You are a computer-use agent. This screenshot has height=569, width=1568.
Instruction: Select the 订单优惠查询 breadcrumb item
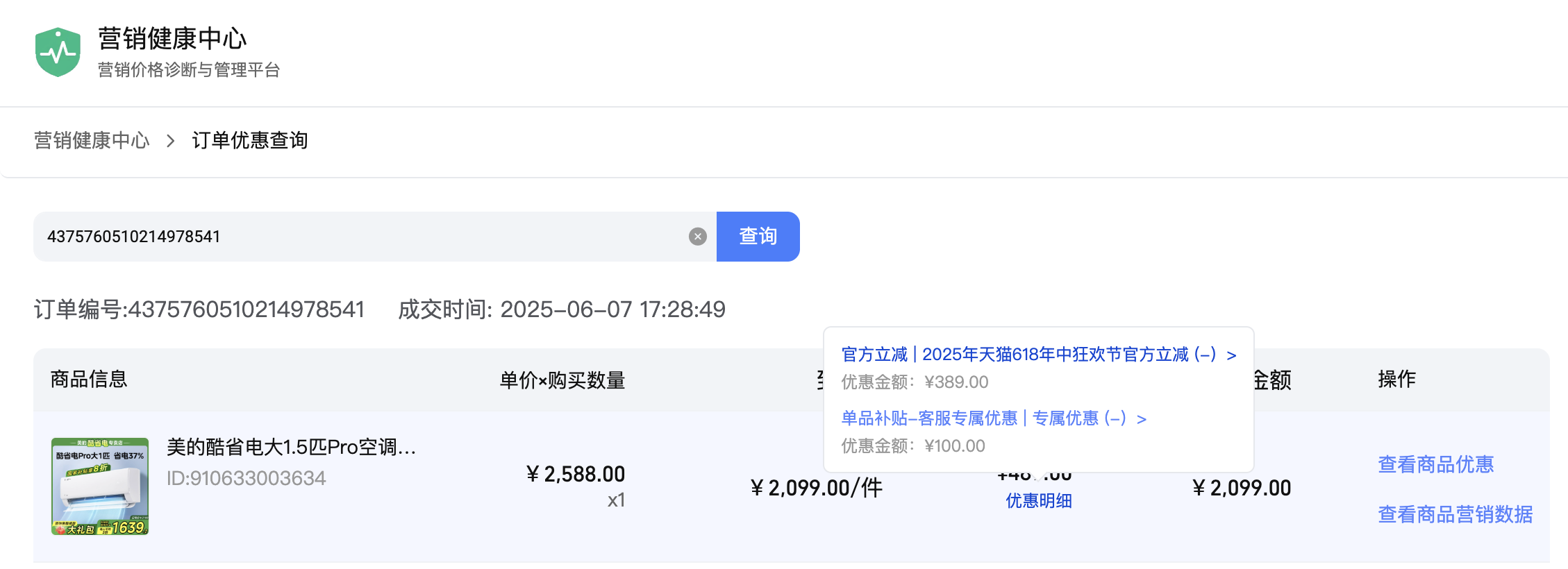tap(250, 141)
